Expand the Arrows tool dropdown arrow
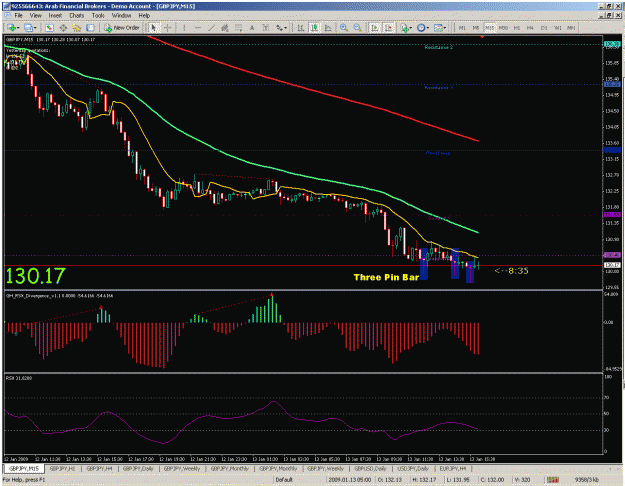 click(x=285, y=28)
